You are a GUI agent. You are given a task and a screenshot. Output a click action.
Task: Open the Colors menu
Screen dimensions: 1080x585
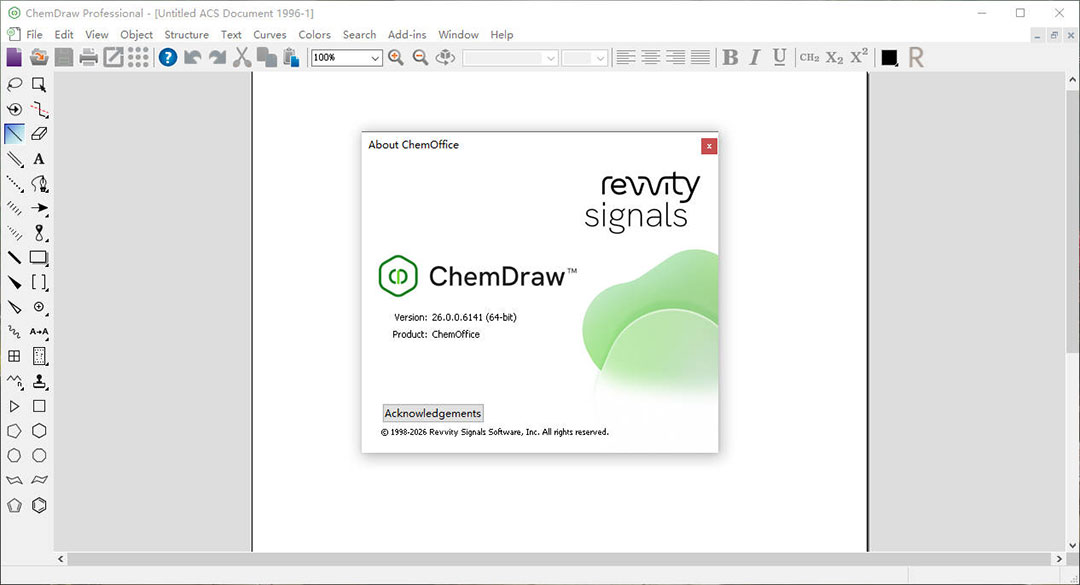tap(314, 34)
